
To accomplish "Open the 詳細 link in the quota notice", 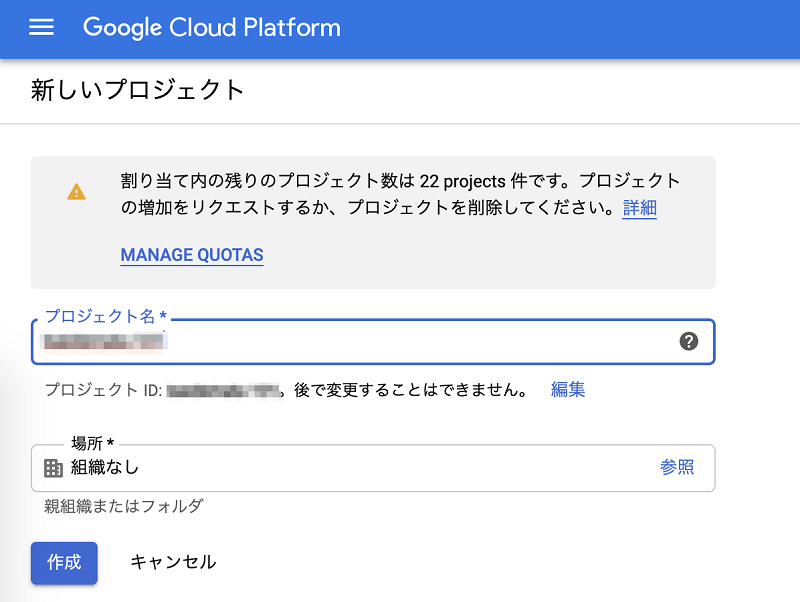I will pyautogui.click(x=639, y=208).
